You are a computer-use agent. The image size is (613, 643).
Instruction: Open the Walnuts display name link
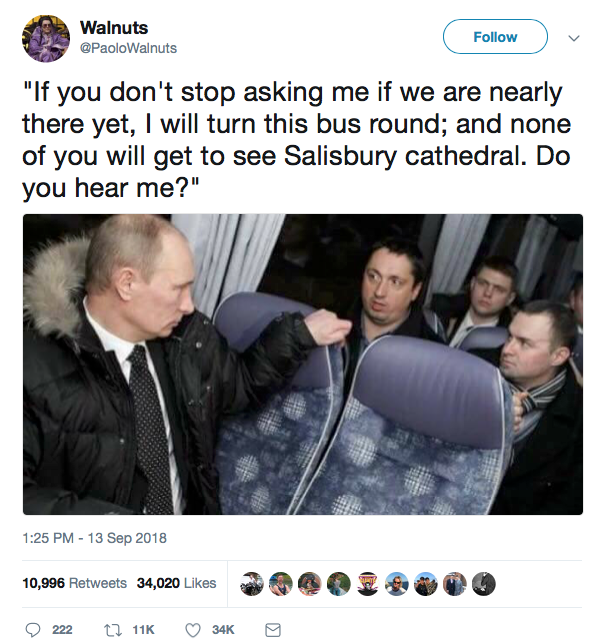coord(114,28)
